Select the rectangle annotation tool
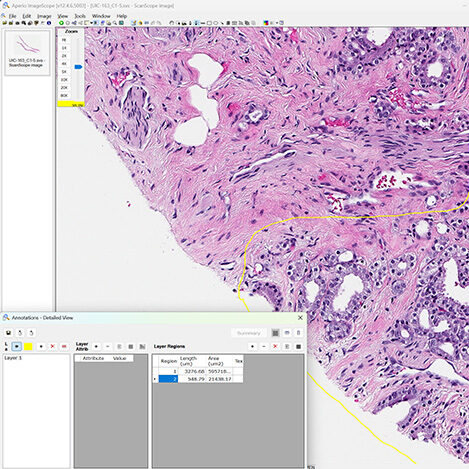 tap(209, 23)
